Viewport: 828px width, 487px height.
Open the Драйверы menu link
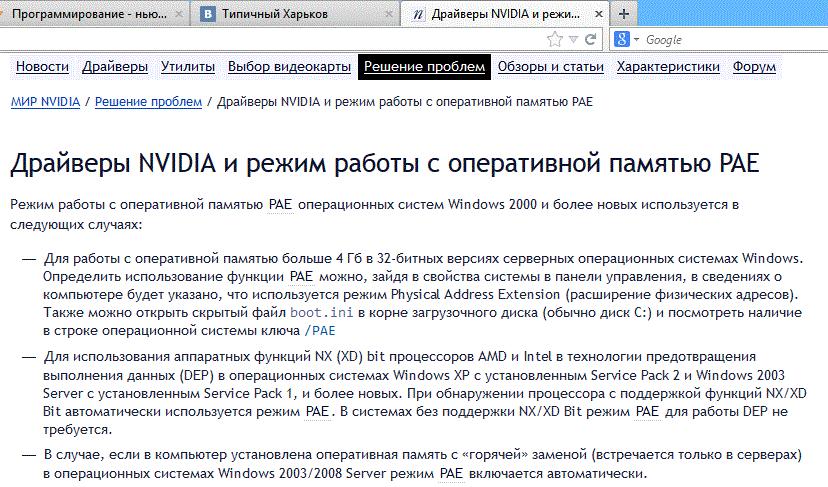pyautogui.click(x=115, y=67)
